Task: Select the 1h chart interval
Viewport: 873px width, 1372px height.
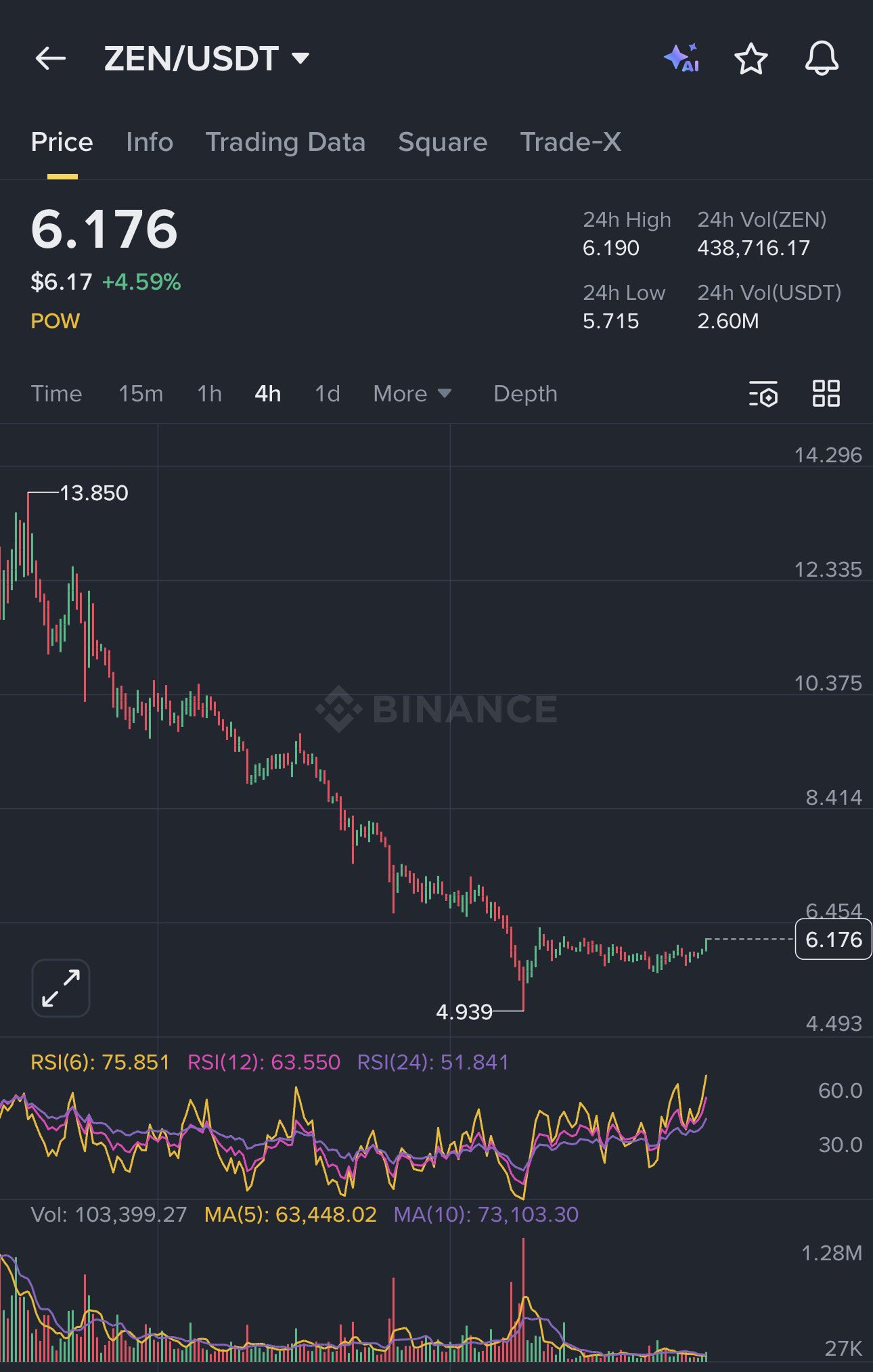Action: pyautogui.click(x=209, y=394)
